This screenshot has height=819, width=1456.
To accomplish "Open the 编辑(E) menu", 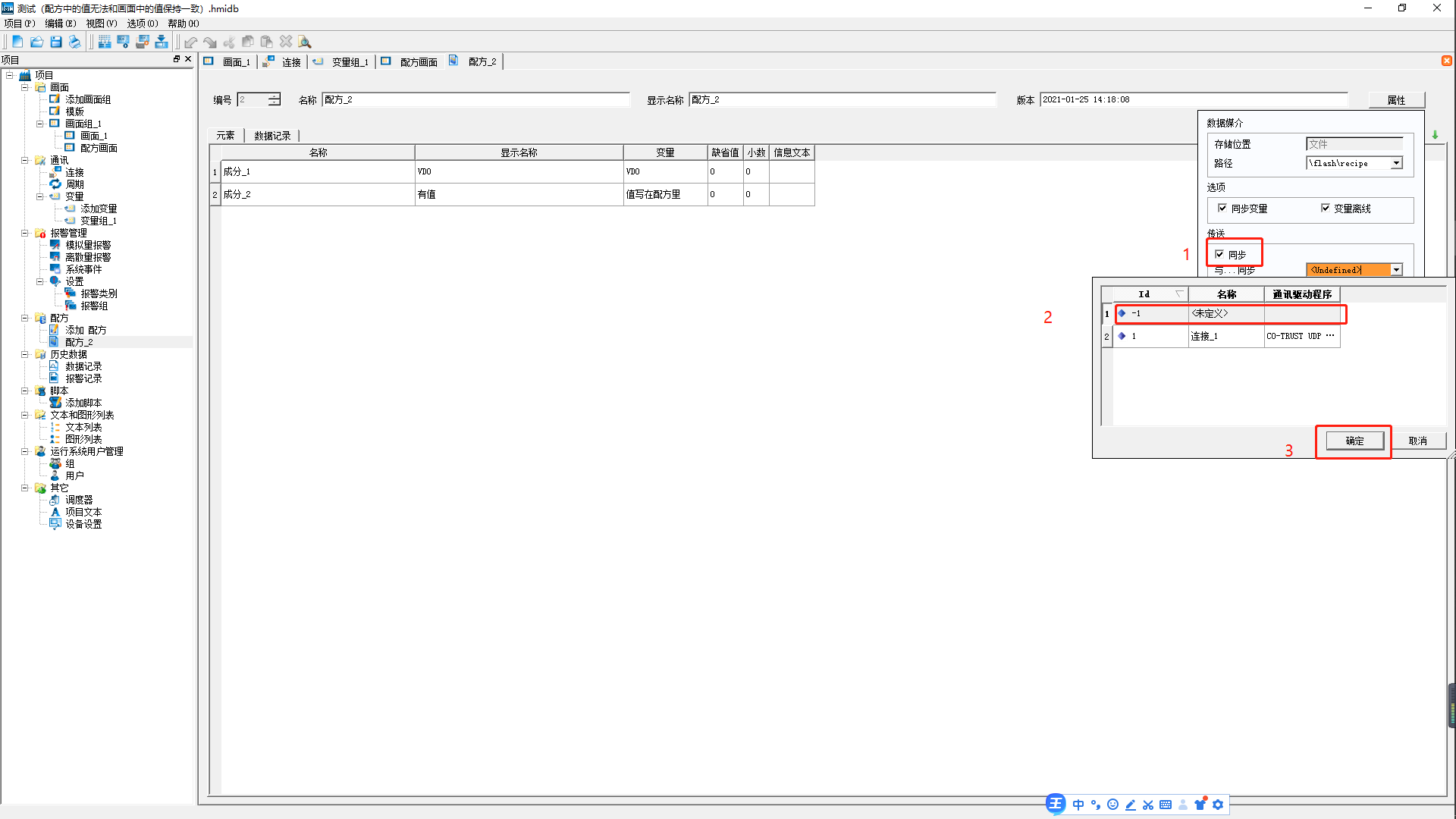I will point(61,24).
